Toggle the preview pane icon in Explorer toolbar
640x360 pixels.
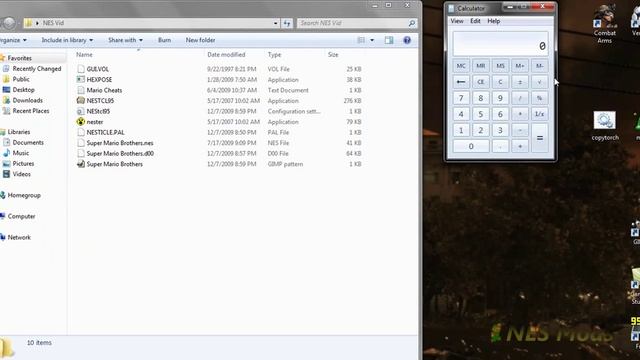pyautogui.click(x=389, y=40)
